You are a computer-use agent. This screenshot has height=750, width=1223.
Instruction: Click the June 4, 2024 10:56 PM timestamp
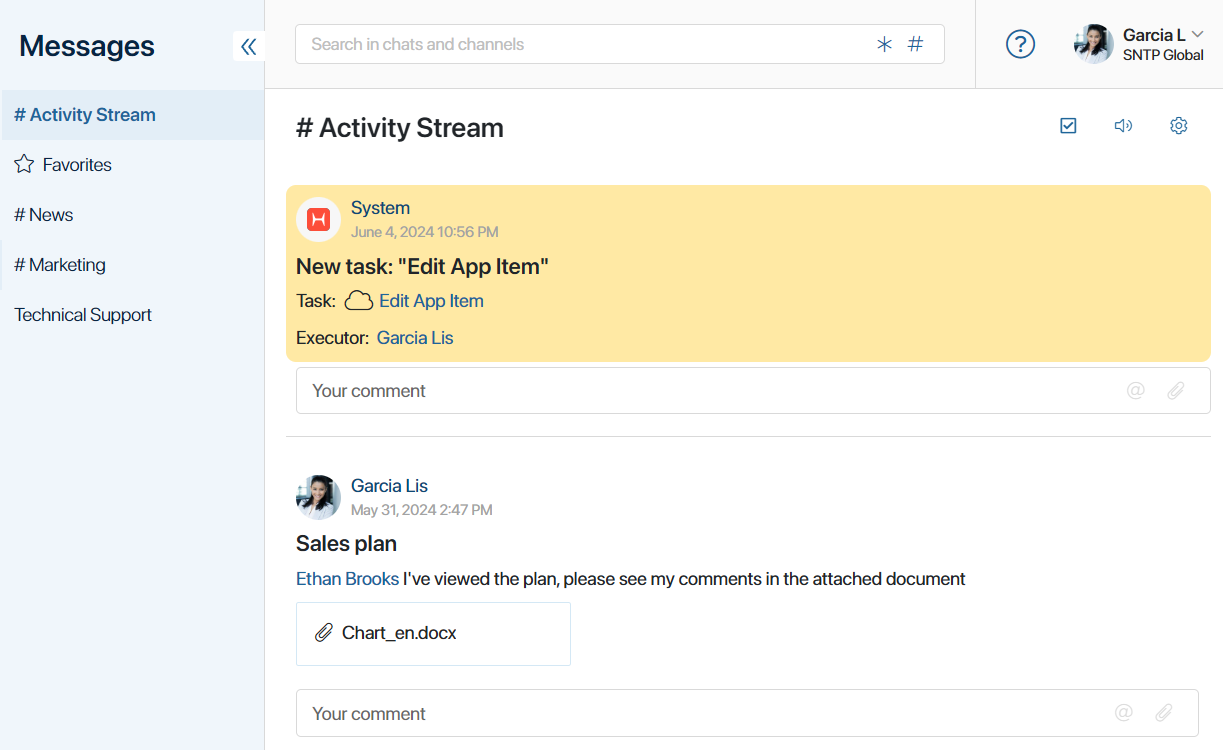pyautogui.click(x=424, y=232)
